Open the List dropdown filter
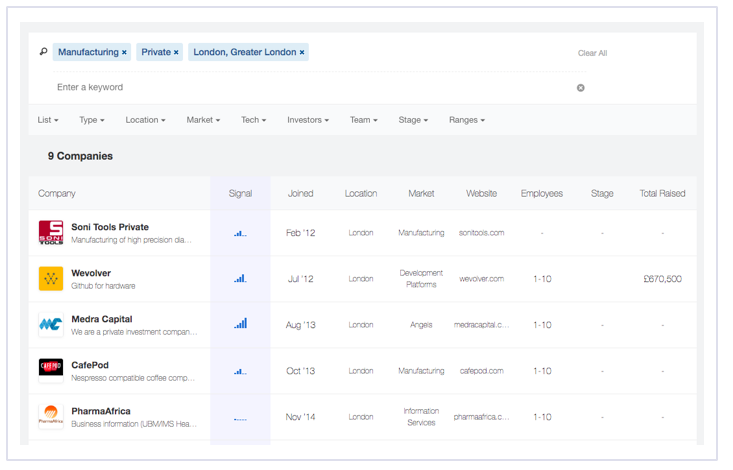This screenshot has height=470, width=733. click(48, 120)
